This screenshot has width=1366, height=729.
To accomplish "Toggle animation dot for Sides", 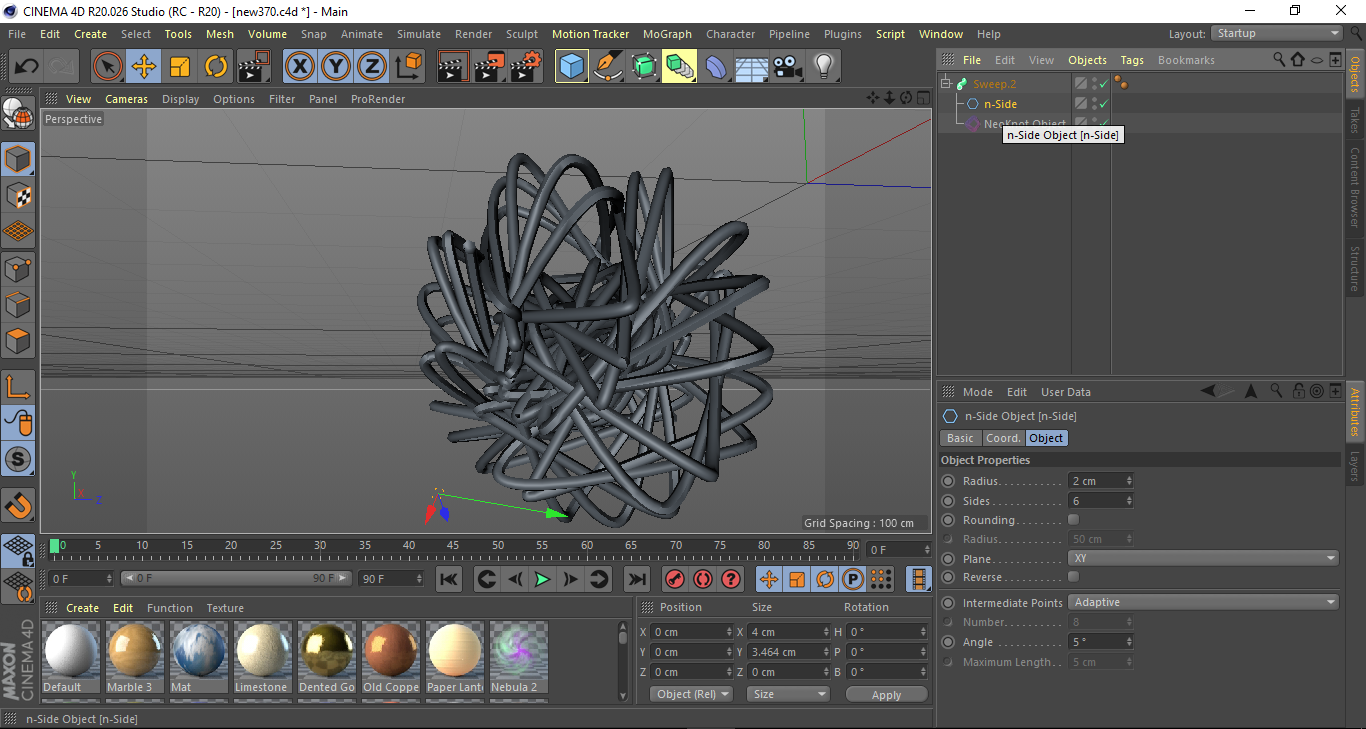I will coord(948,501).
